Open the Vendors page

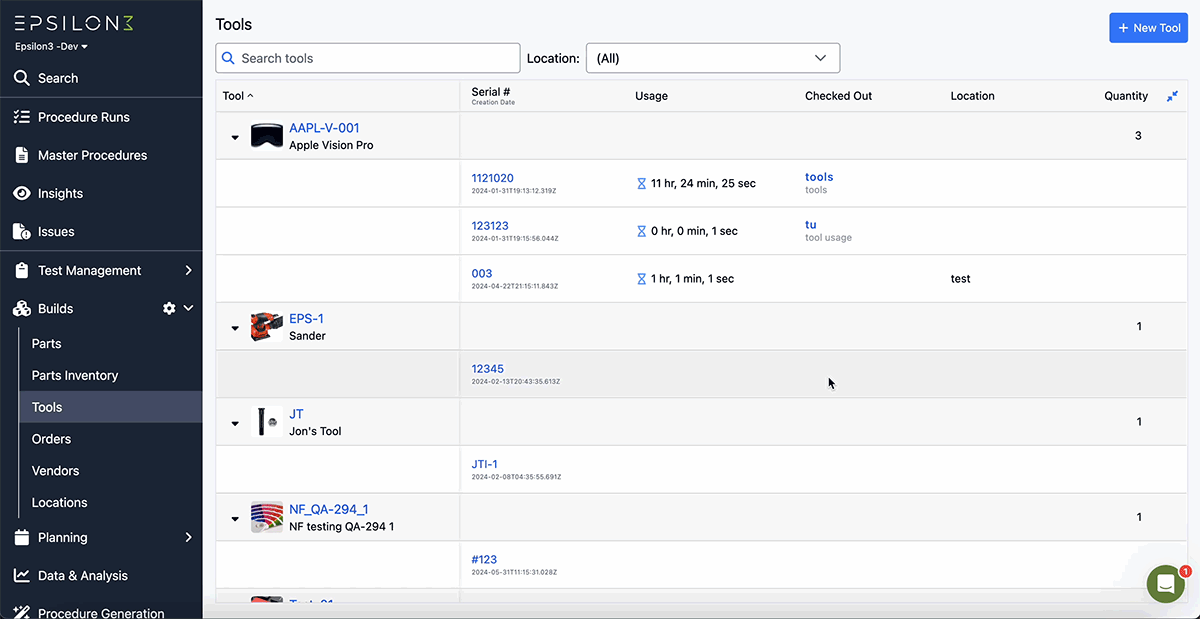pos(55,470)
